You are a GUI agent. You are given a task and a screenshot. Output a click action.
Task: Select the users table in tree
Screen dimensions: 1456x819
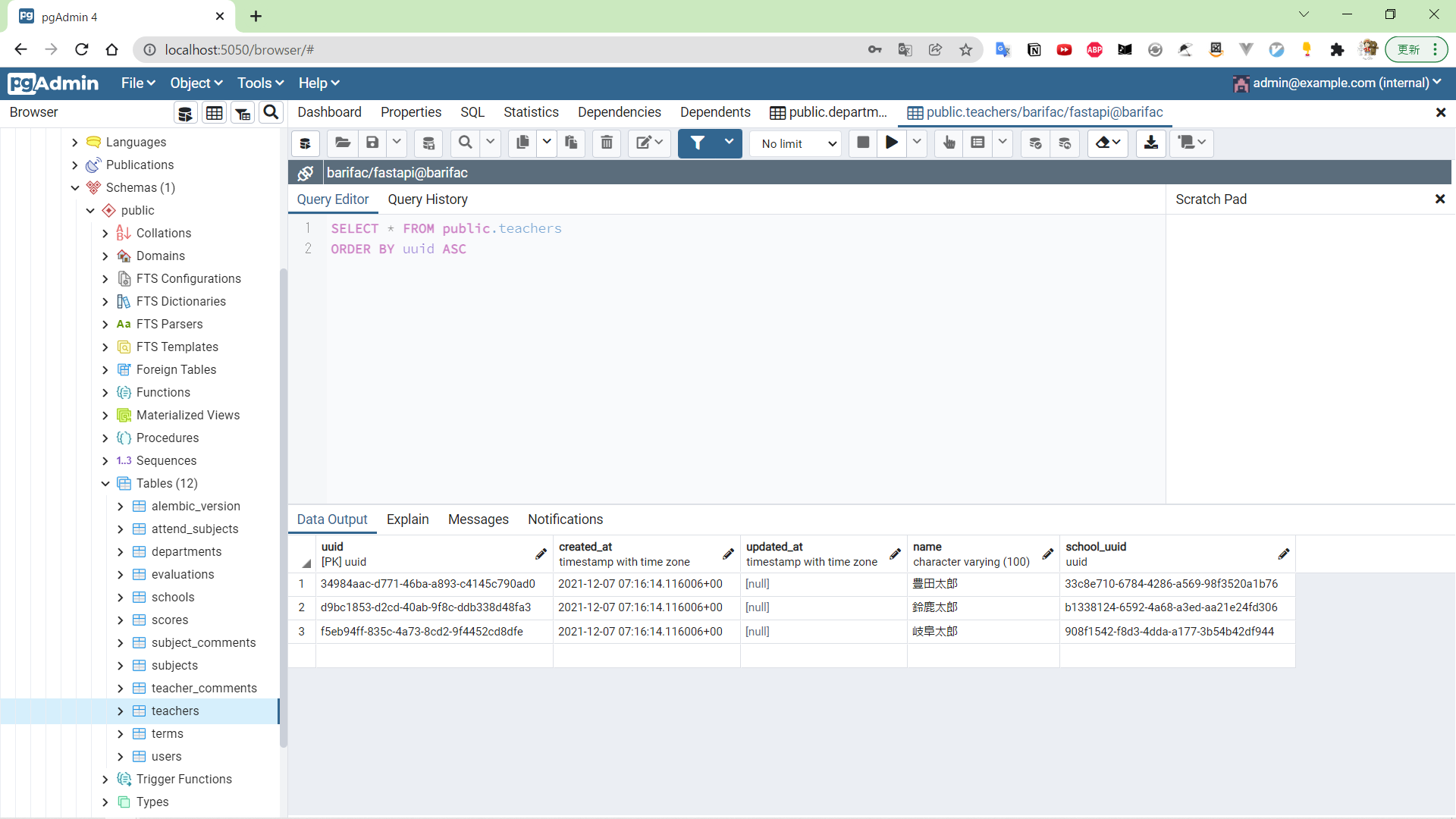(166, 757)
